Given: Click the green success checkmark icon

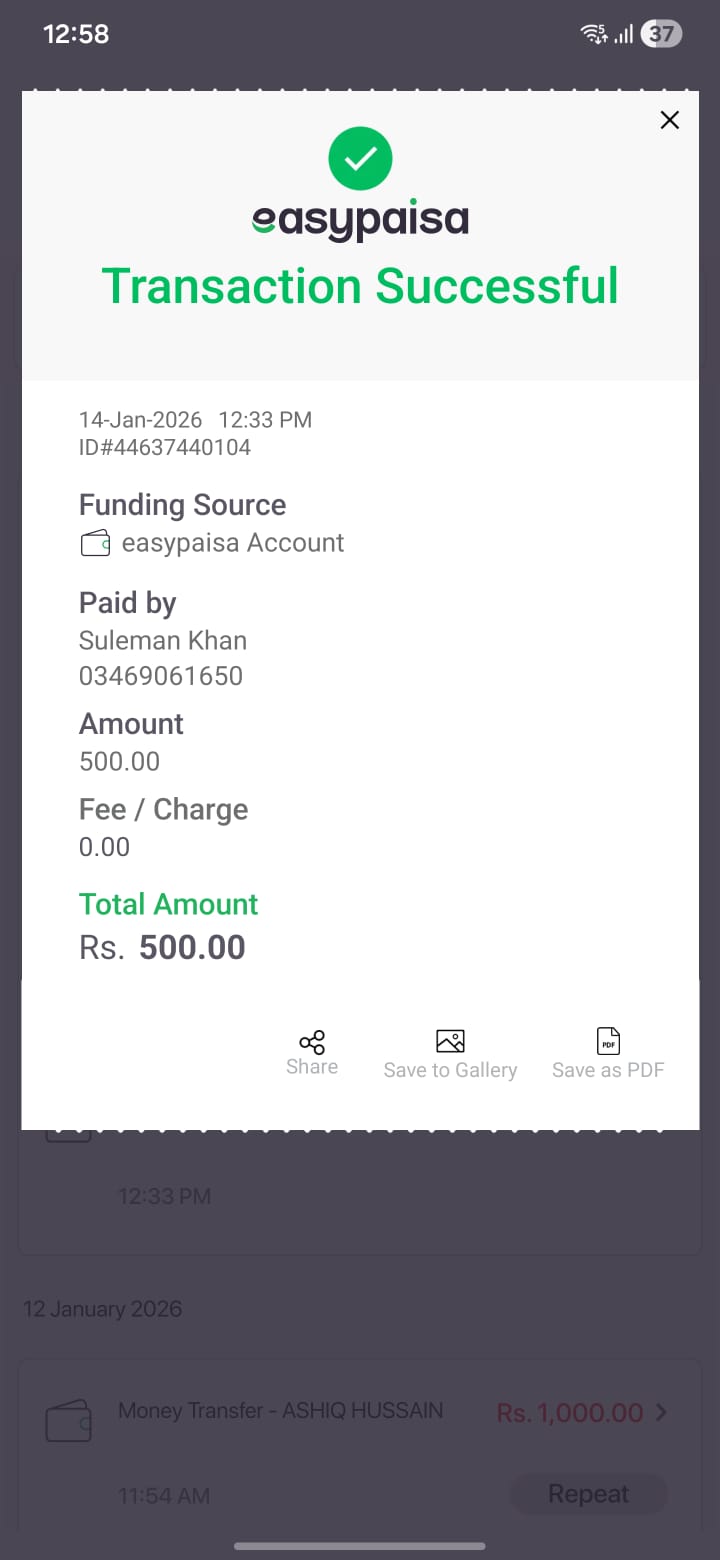Looking at the screenshot, I should (360, 158).
